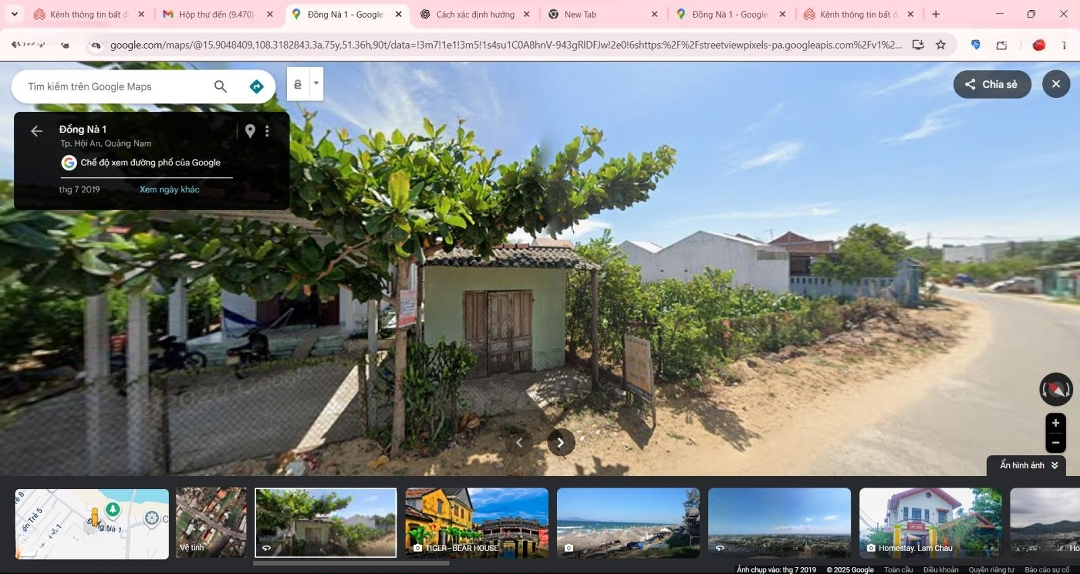1080x574 pixels.
Task: Click the search magnifier icon in Maps
Action: (x=220, y=86)
